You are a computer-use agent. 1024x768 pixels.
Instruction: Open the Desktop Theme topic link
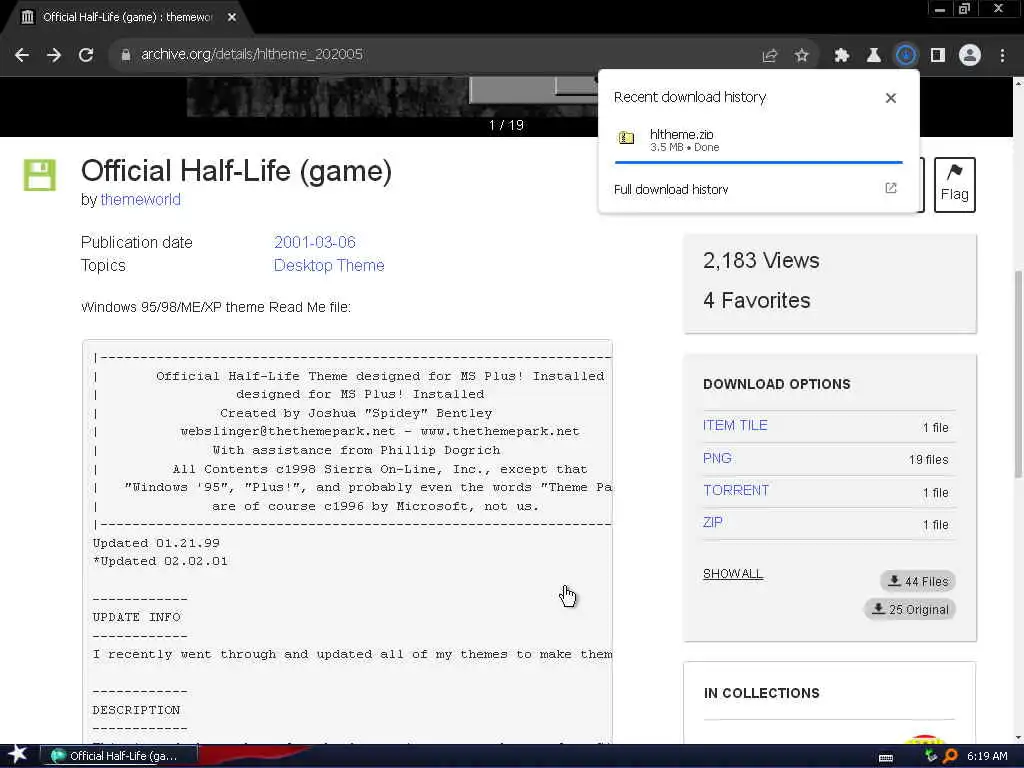(329, 265)
